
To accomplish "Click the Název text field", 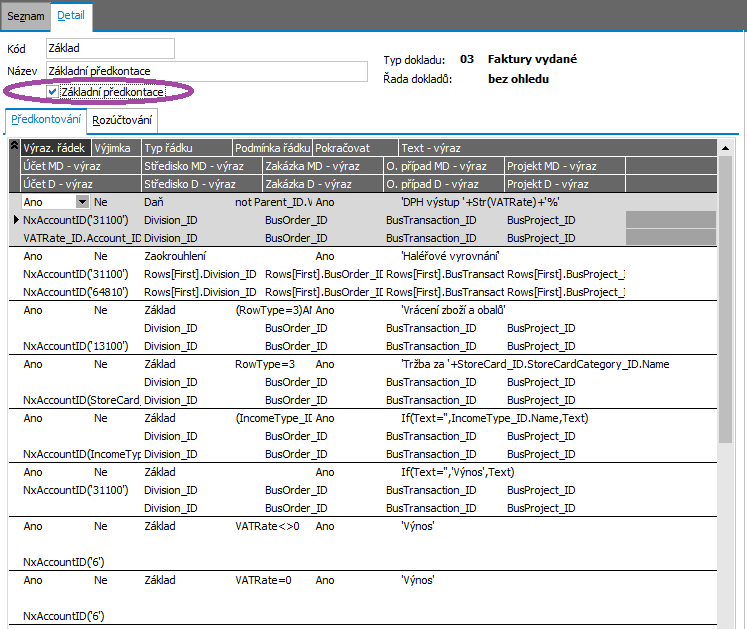I will click(207, 71).
